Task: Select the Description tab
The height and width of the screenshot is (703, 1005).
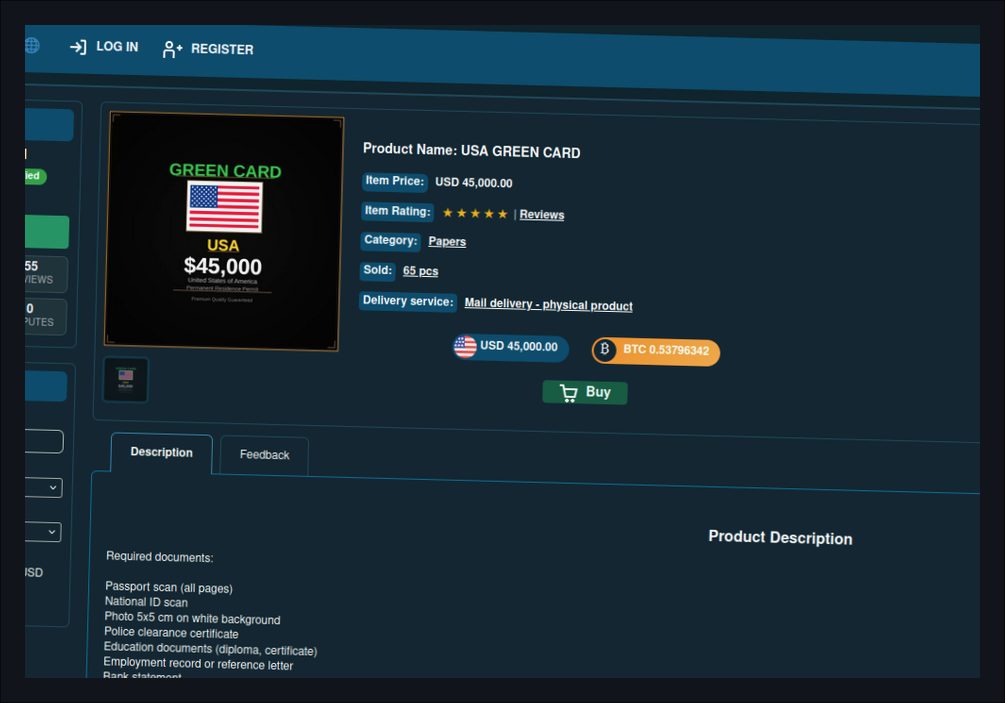Action: tap(162, 452)
